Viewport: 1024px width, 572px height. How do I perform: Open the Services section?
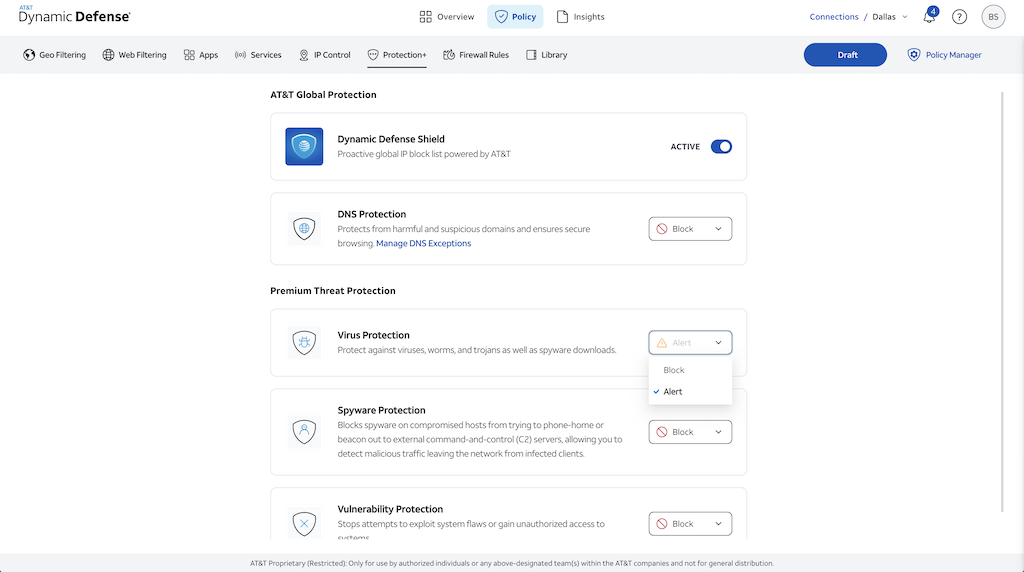click(x=258, y=55)
